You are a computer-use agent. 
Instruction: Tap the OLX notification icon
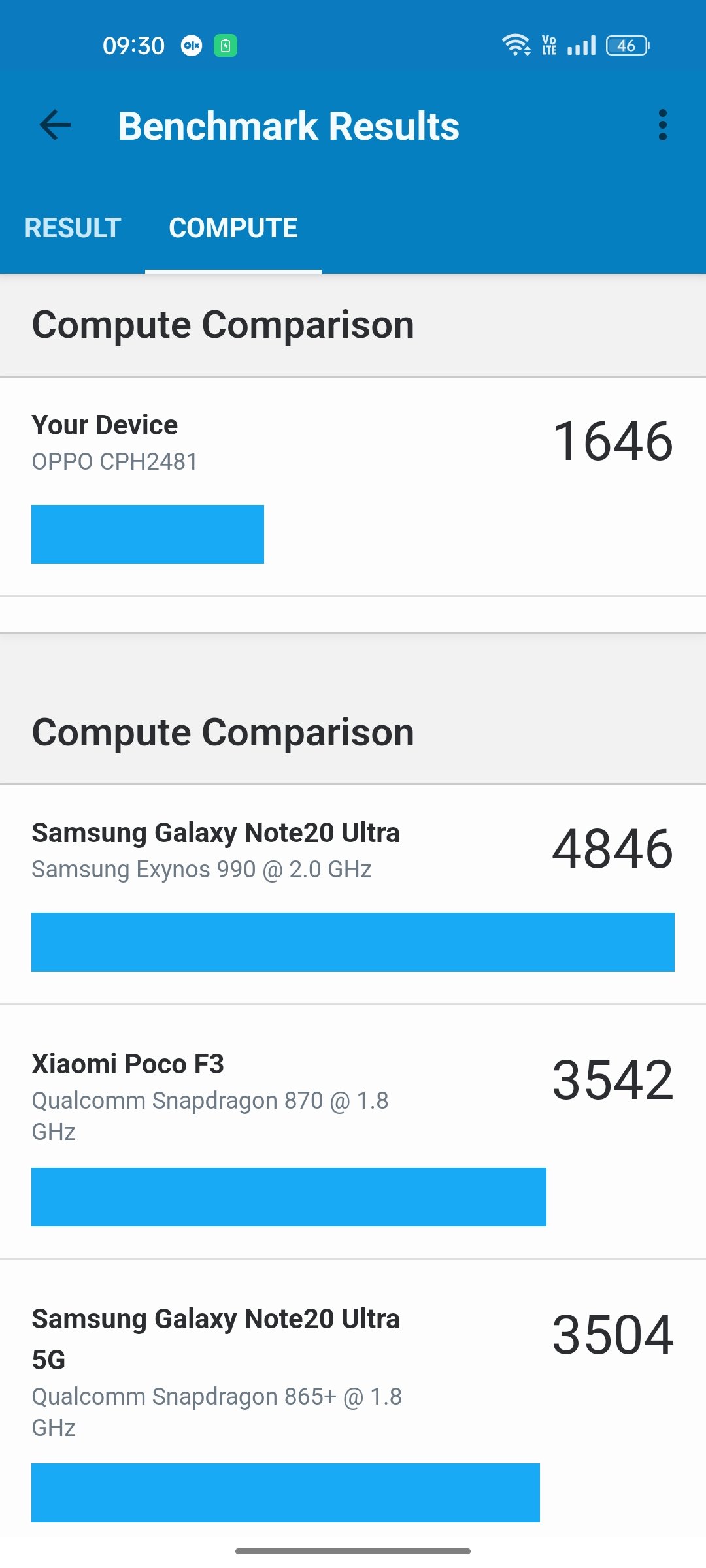[192, 46]
